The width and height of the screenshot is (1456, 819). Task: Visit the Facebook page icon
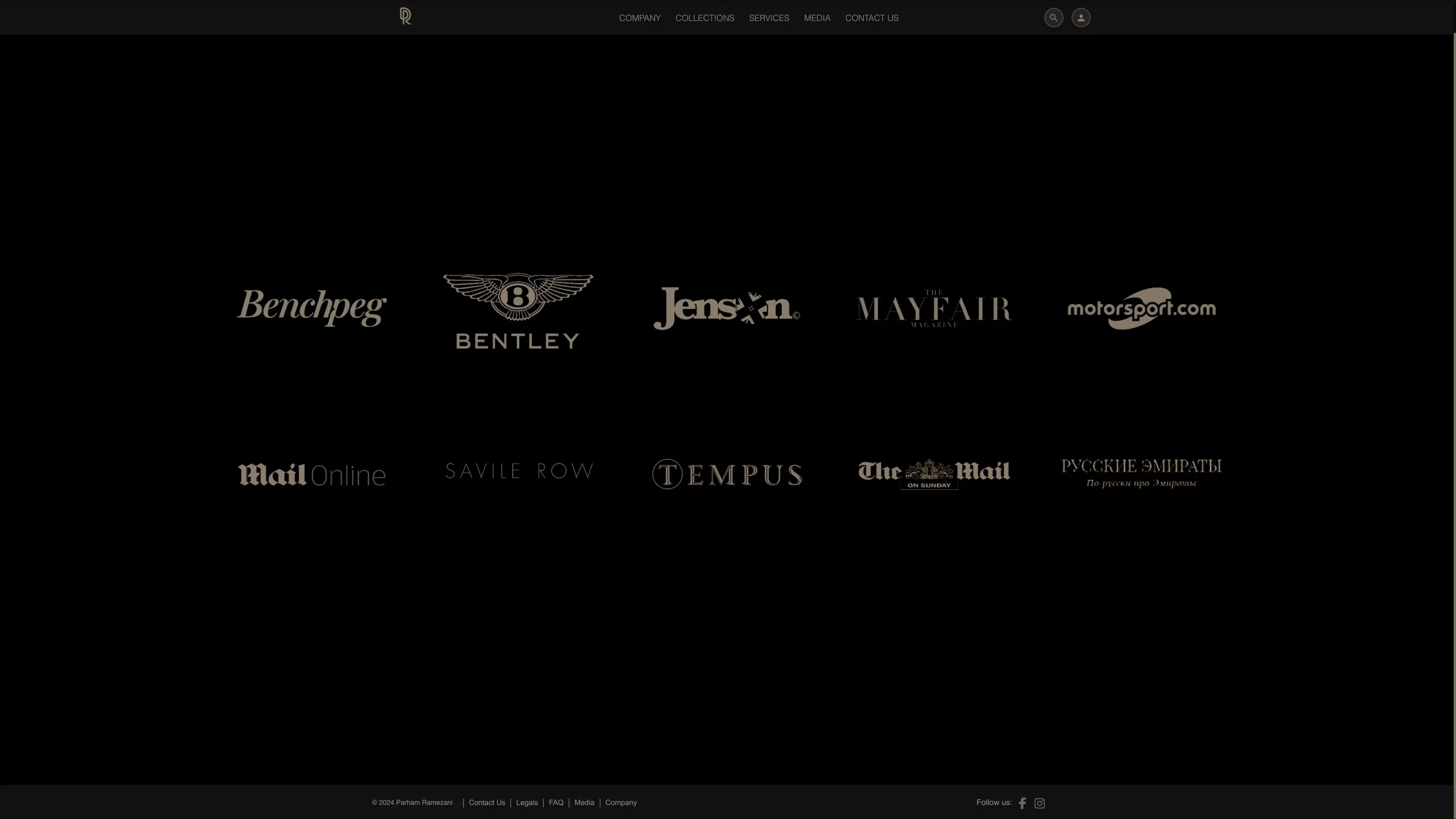click(1022, 803)
